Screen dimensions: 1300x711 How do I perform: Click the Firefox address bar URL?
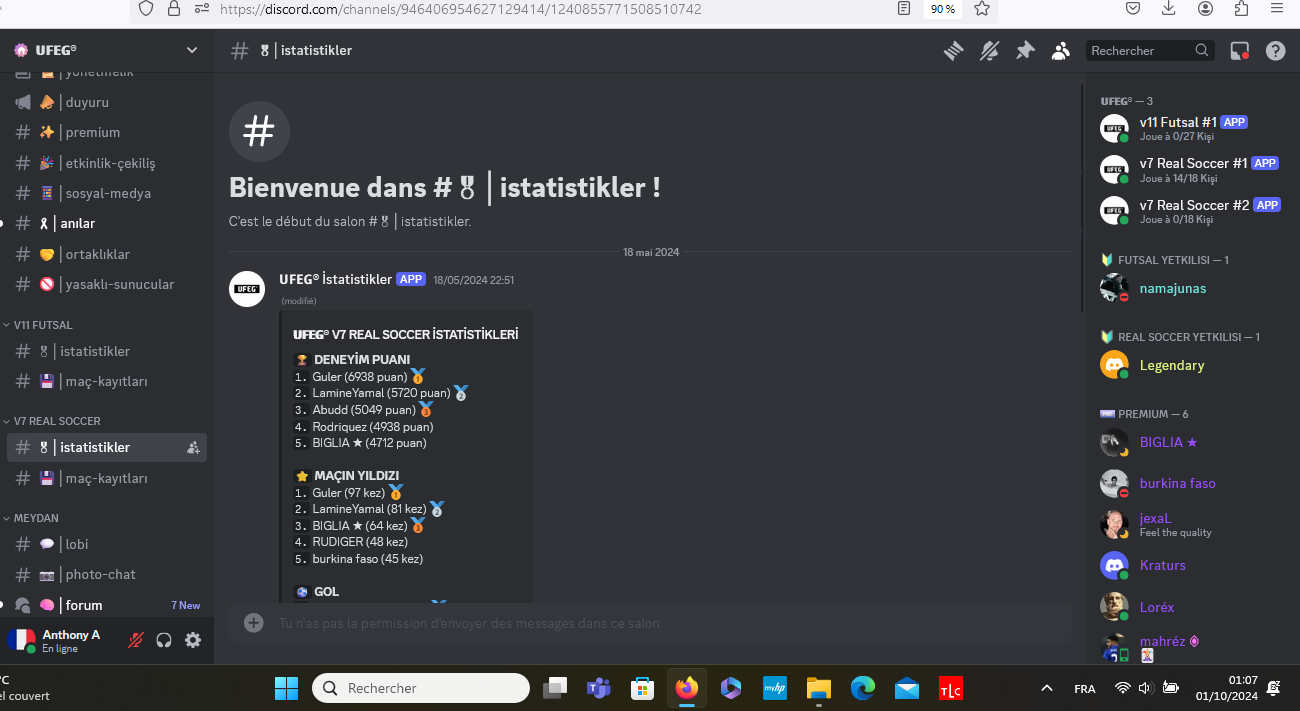click(x=460, y=9)
